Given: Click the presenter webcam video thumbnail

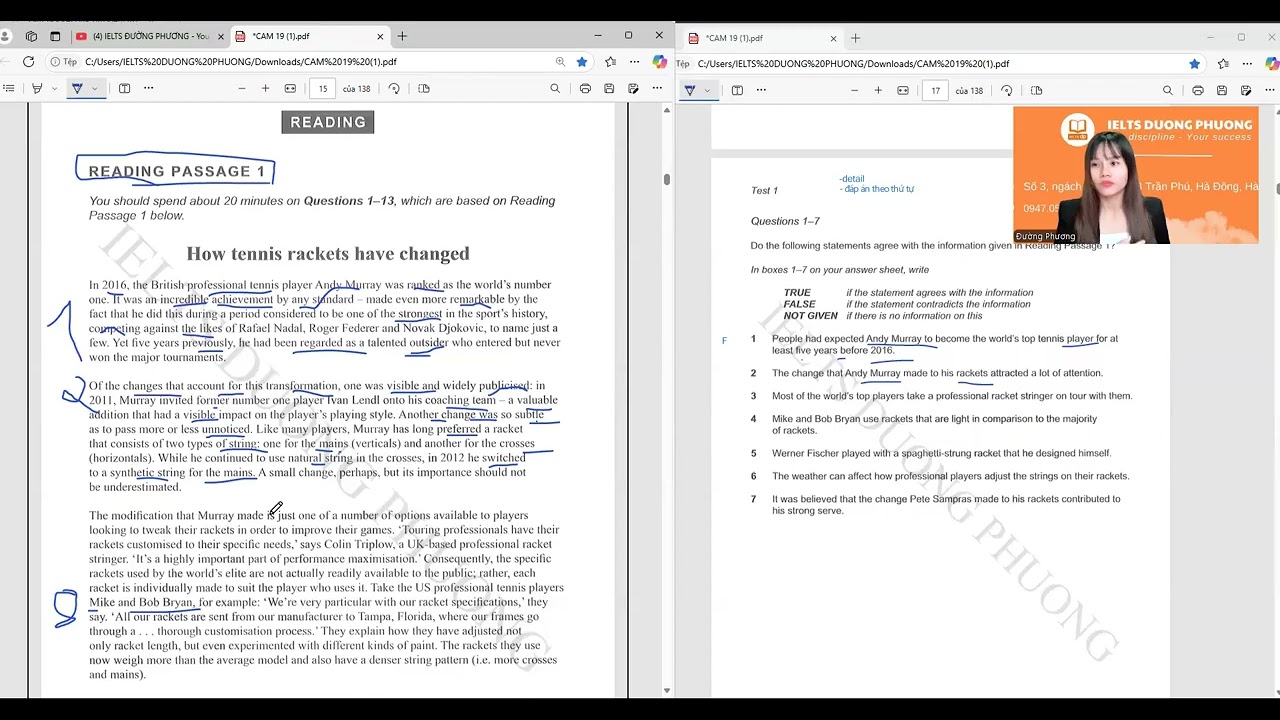Looking at the screenshot, I should [x=1135, y=175].
